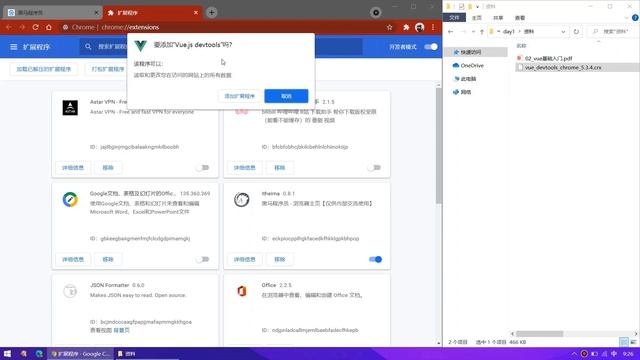The width and height of the screenshot is (640, 360).
Task: Open File Explorer recent locations dropdown
Action: click(x=473, y=32)
